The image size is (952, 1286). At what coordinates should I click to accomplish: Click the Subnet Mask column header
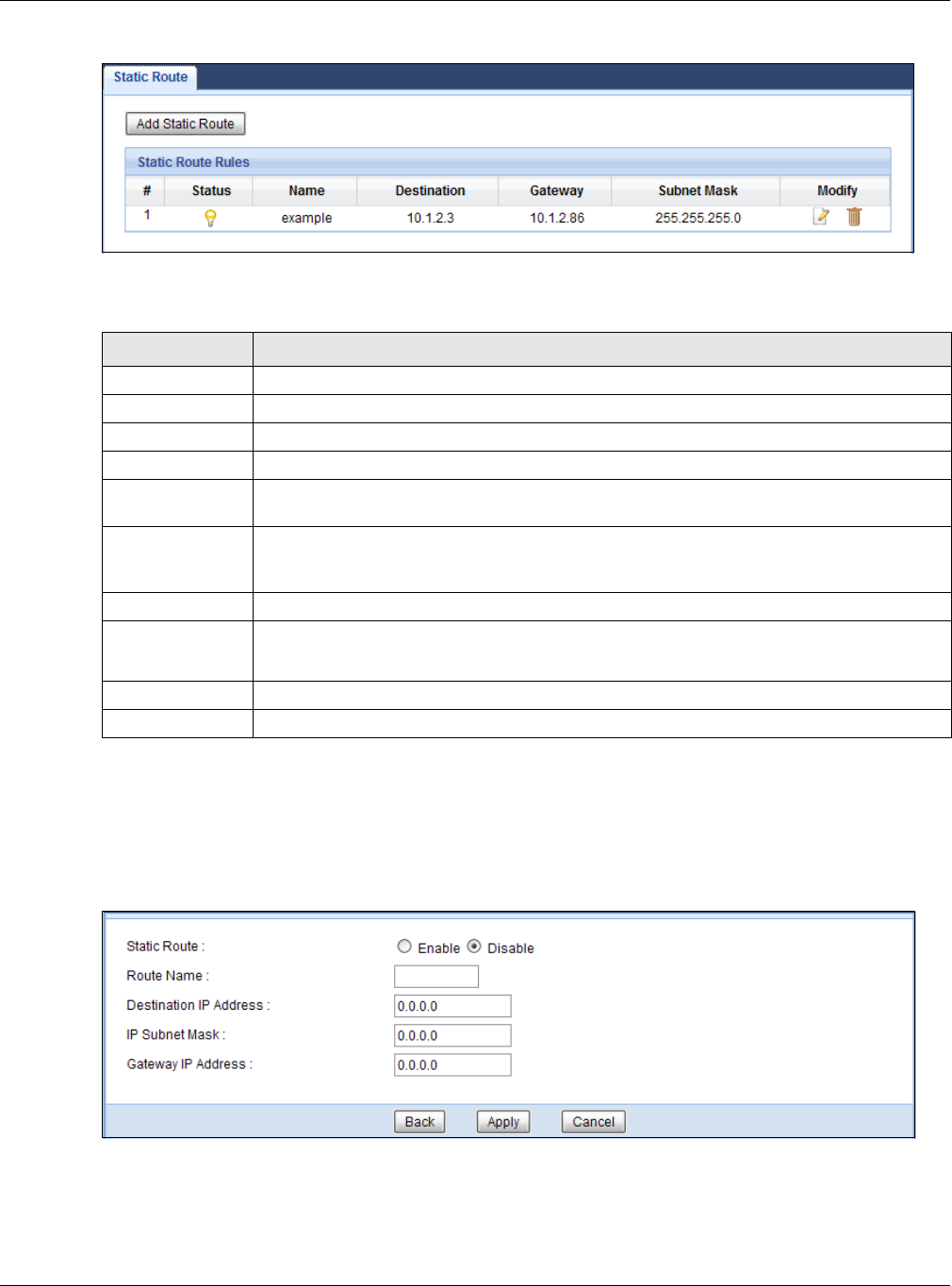(698, 190)
